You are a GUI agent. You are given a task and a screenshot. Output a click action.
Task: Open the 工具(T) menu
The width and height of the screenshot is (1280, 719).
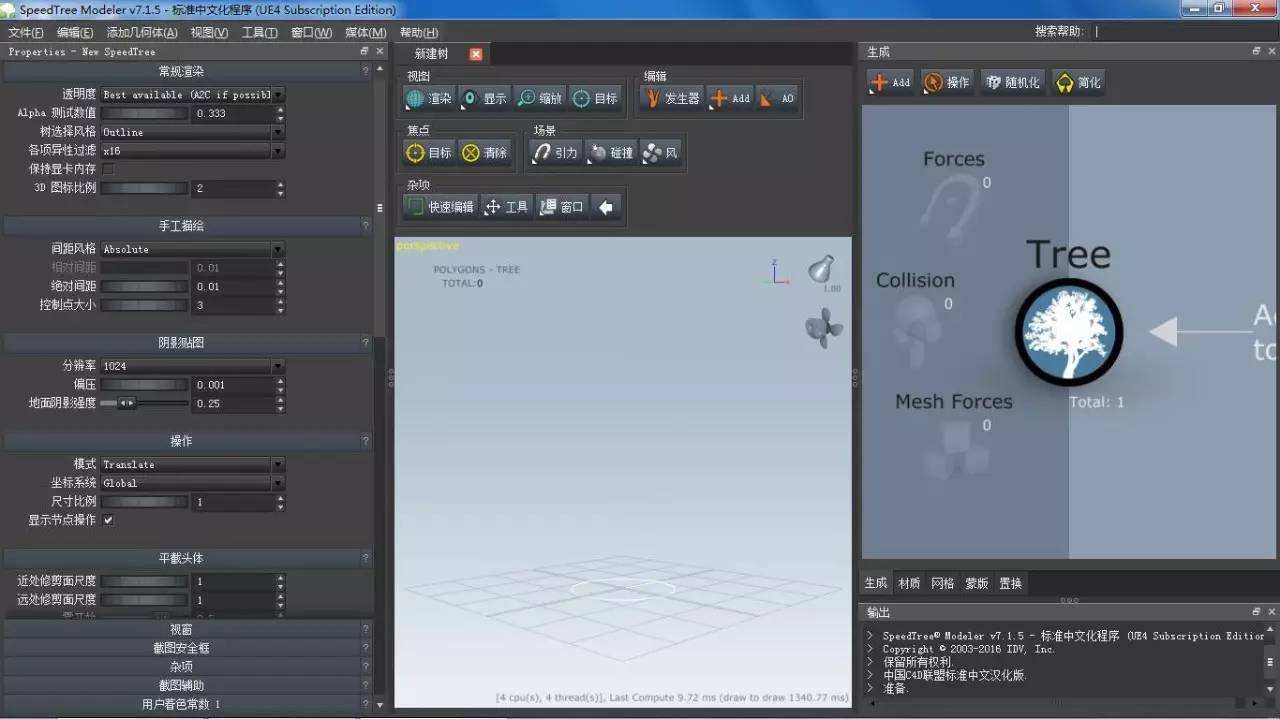coord(259,32)
